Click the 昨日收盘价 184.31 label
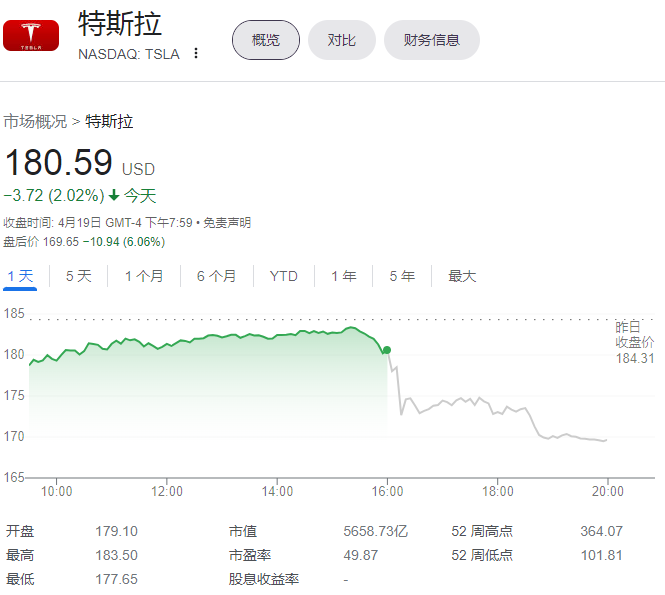This screenshot has width=665, height=595. 634,343
